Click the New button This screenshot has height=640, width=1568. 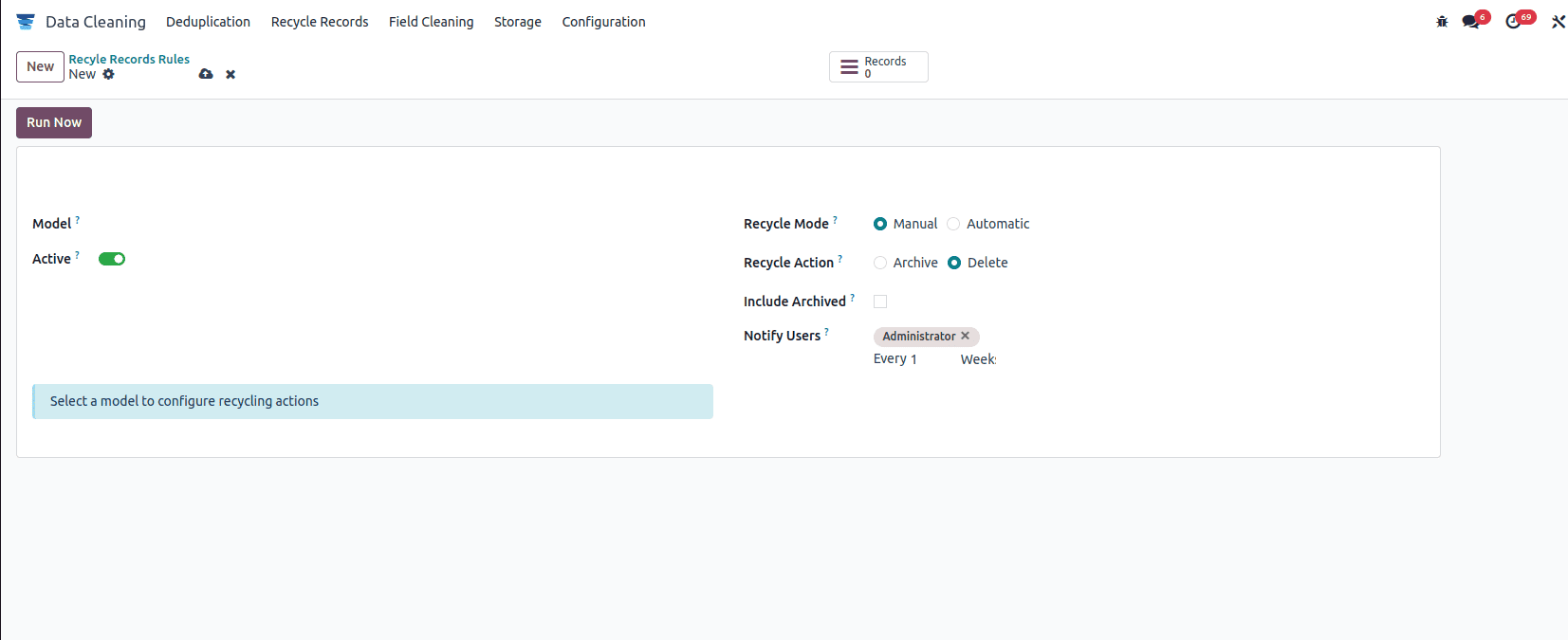40,66
